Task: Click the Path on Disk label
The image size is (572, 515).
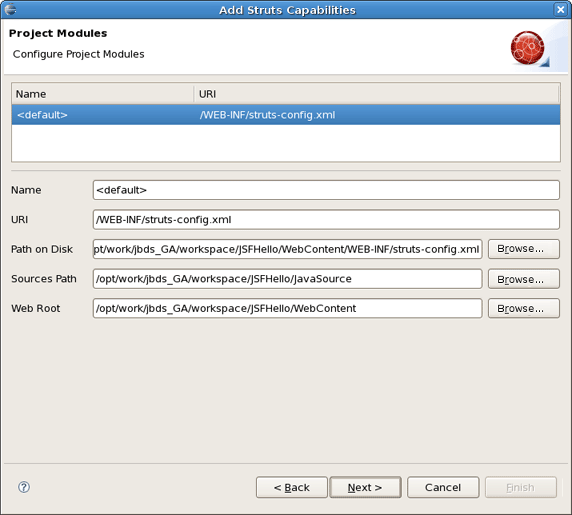Action: [x=42, y=249]
